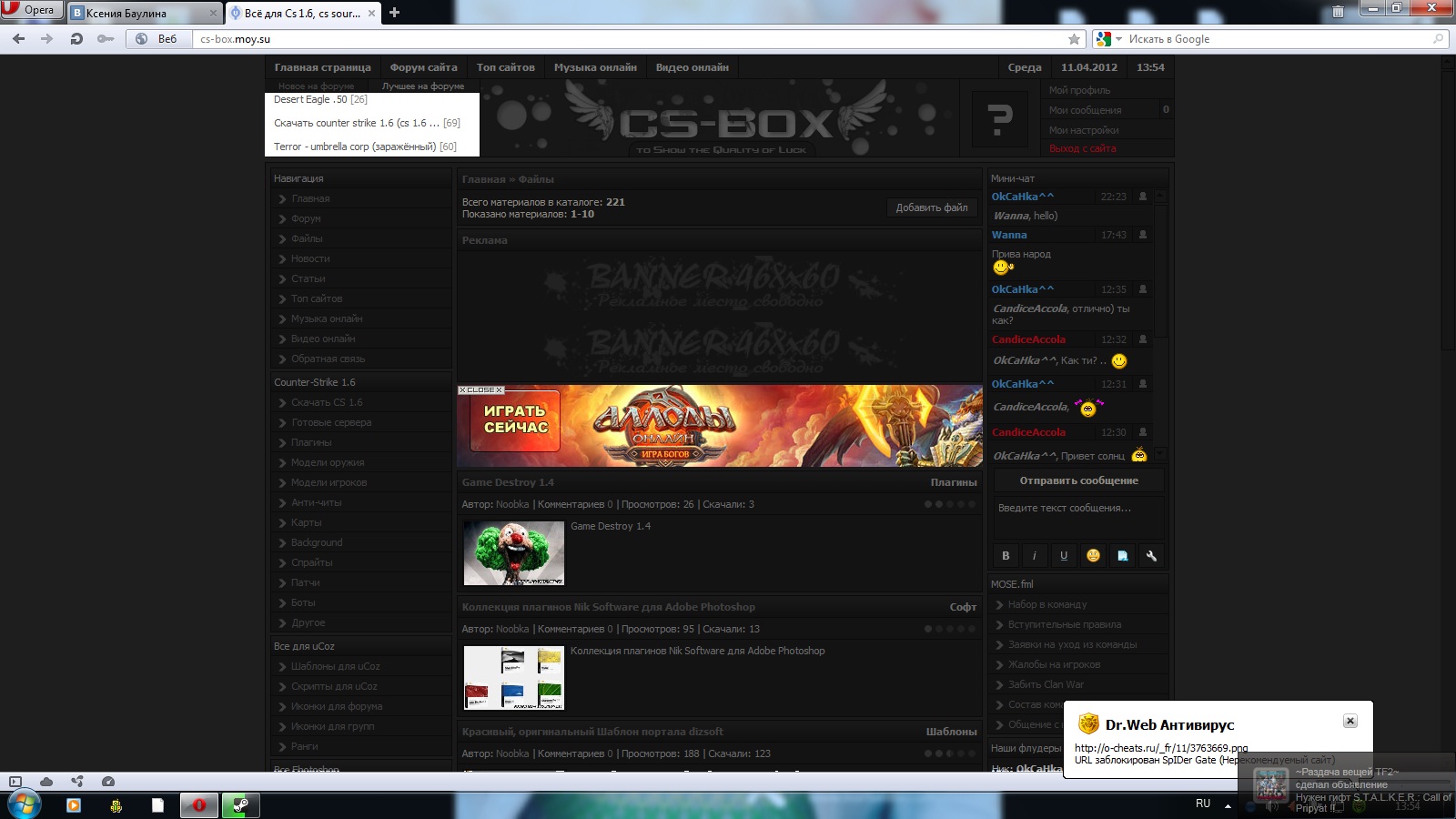Click the Opera Turbo gauge icon
Viewport: 1456px width, 819px height.
point(108,782)
